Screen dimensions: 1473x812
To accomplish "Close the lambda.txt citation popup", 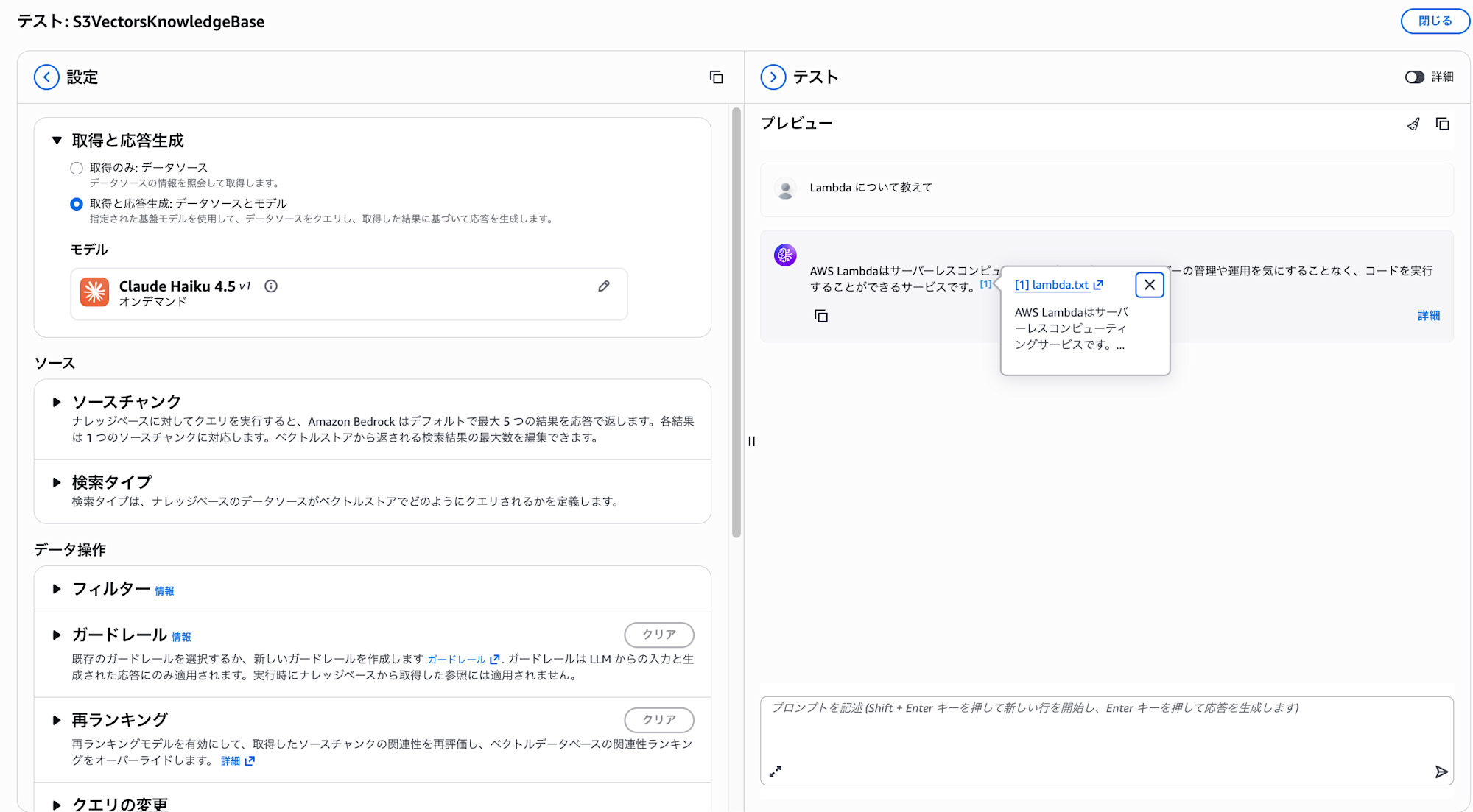I will (x=1149, y=285).
